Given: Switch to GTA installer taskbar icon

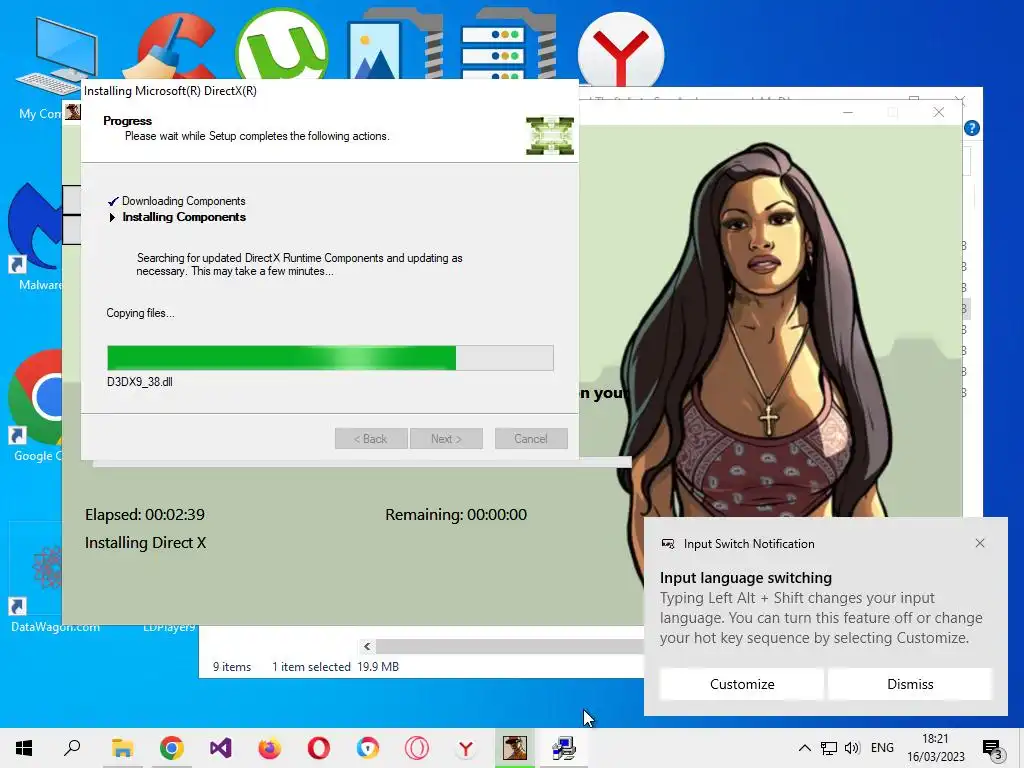Looking at the screenshot, I should 515,748.
